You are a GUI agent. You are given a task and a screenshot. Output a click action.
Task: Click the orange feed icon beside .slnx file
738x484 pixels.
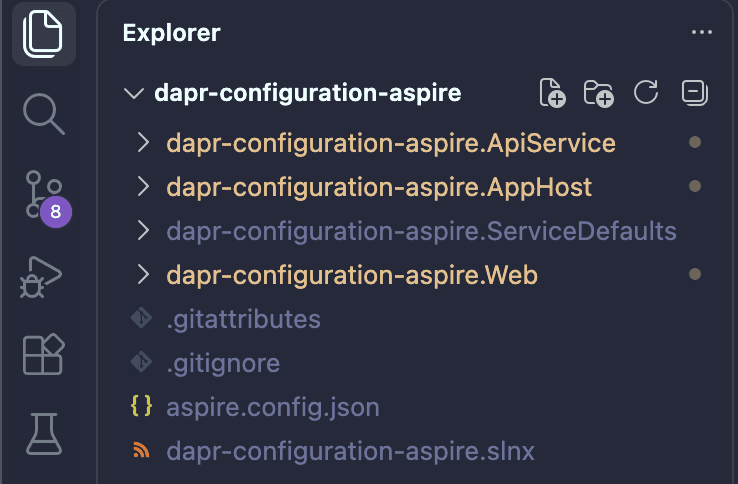(141, 450)
